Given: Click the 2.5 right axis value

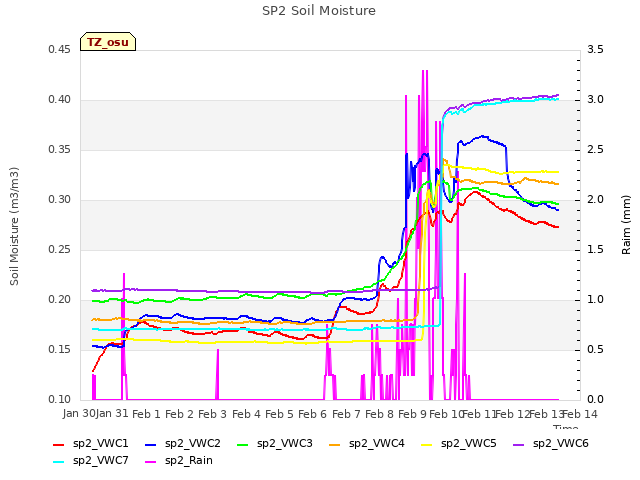Looking at the screenshot, I should coord(595,150).
